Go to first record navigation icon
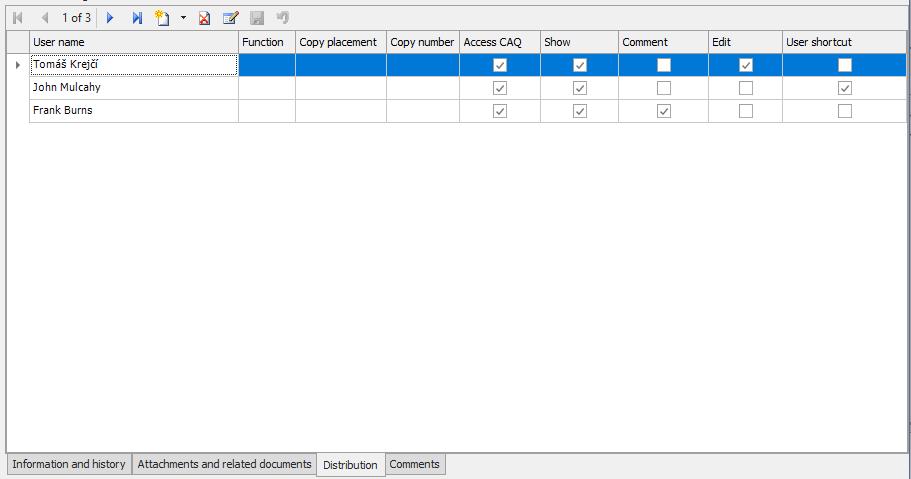The width and height of the screenshot is (911, 479). [x=18, y=18]
